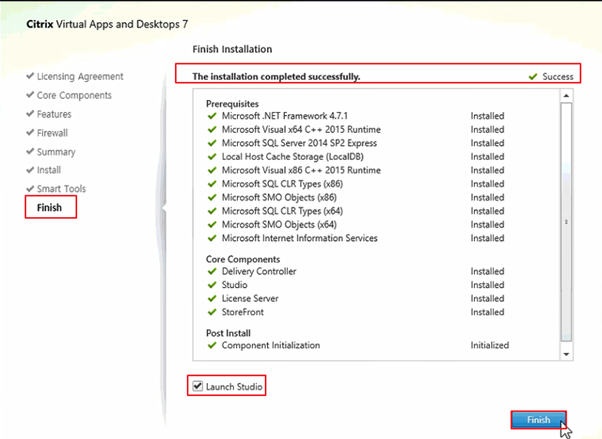Click the Success status label
This screenshot has height=439, width=602.
[557, 76]
